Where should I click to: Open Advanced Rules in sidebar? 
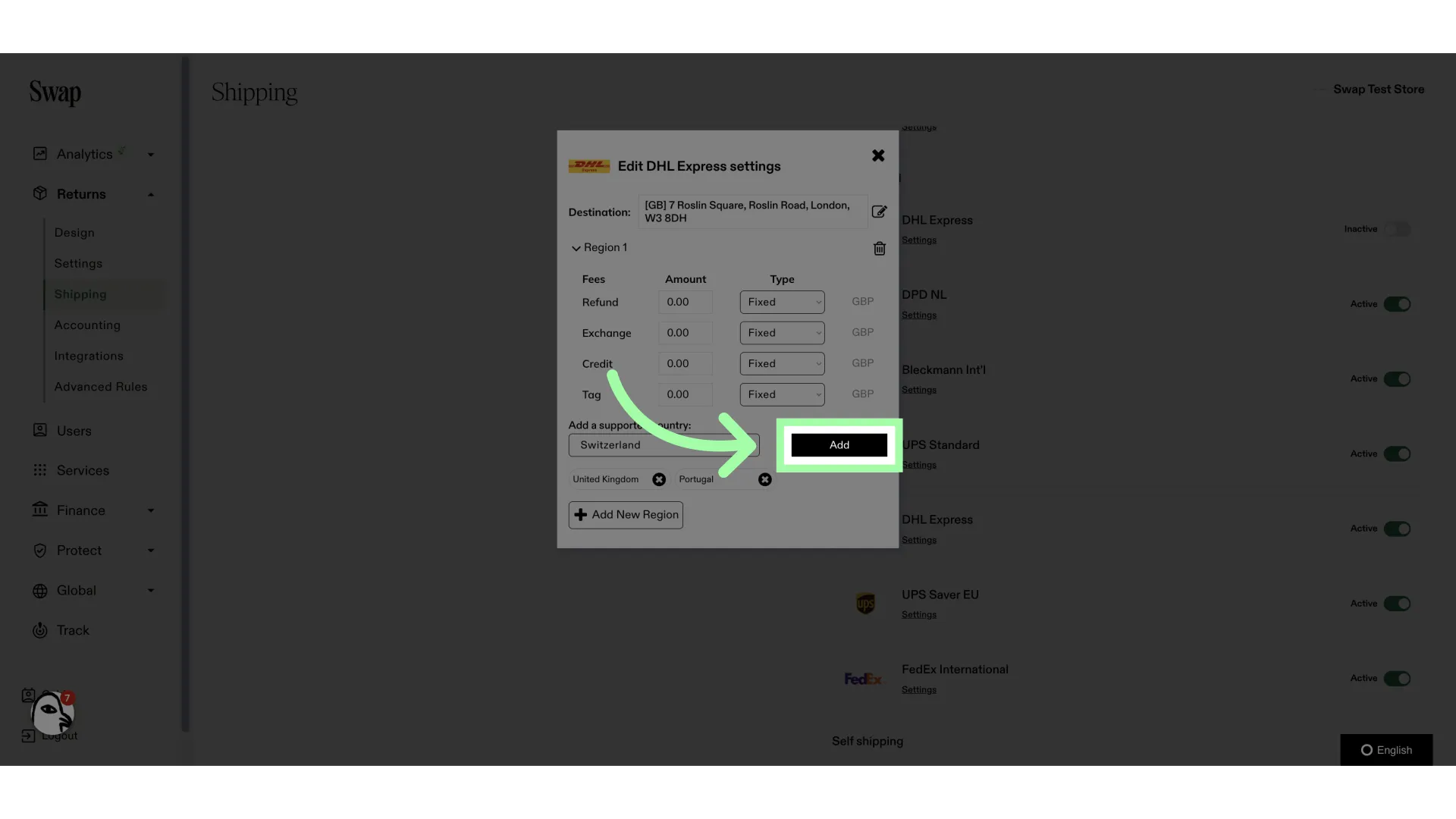(x=101, y=387)
